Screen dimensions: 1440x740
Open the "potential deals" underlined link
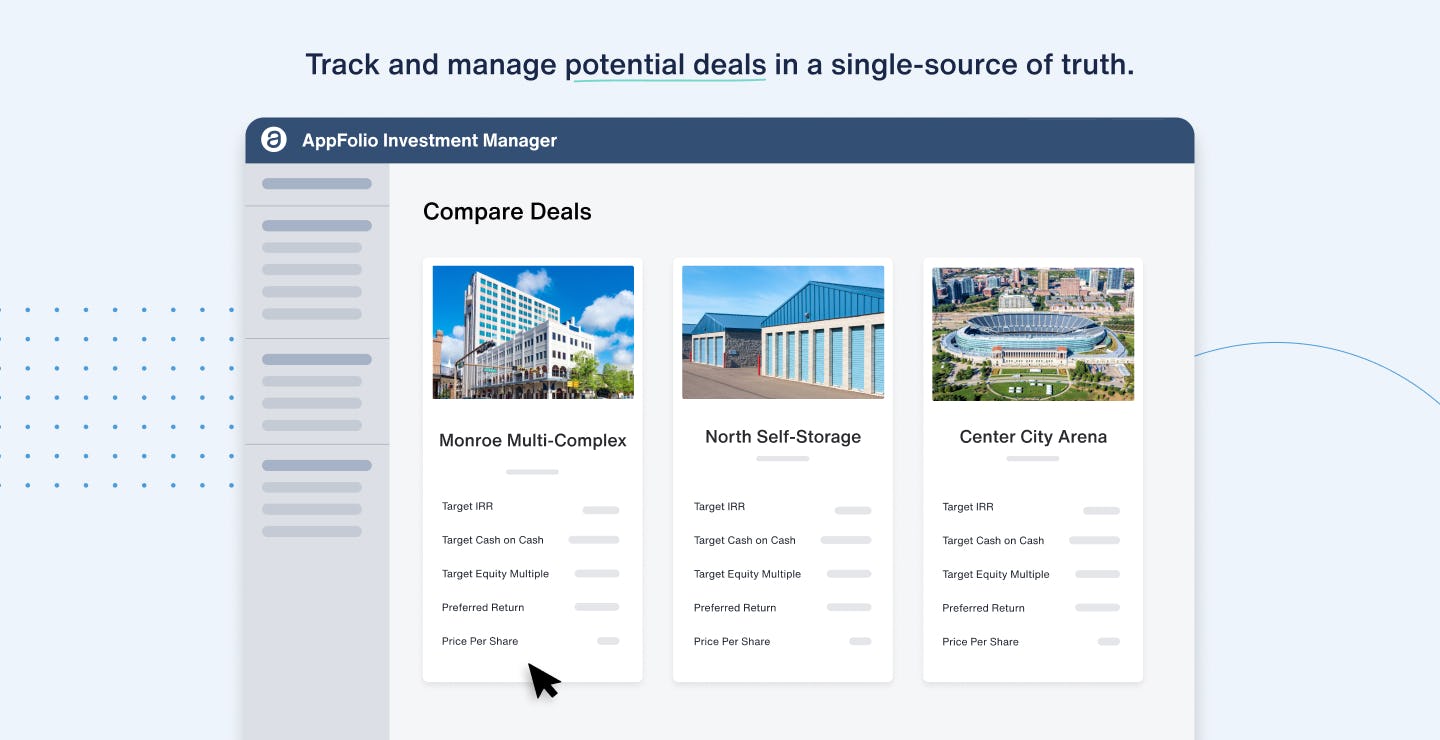point(668,63)
